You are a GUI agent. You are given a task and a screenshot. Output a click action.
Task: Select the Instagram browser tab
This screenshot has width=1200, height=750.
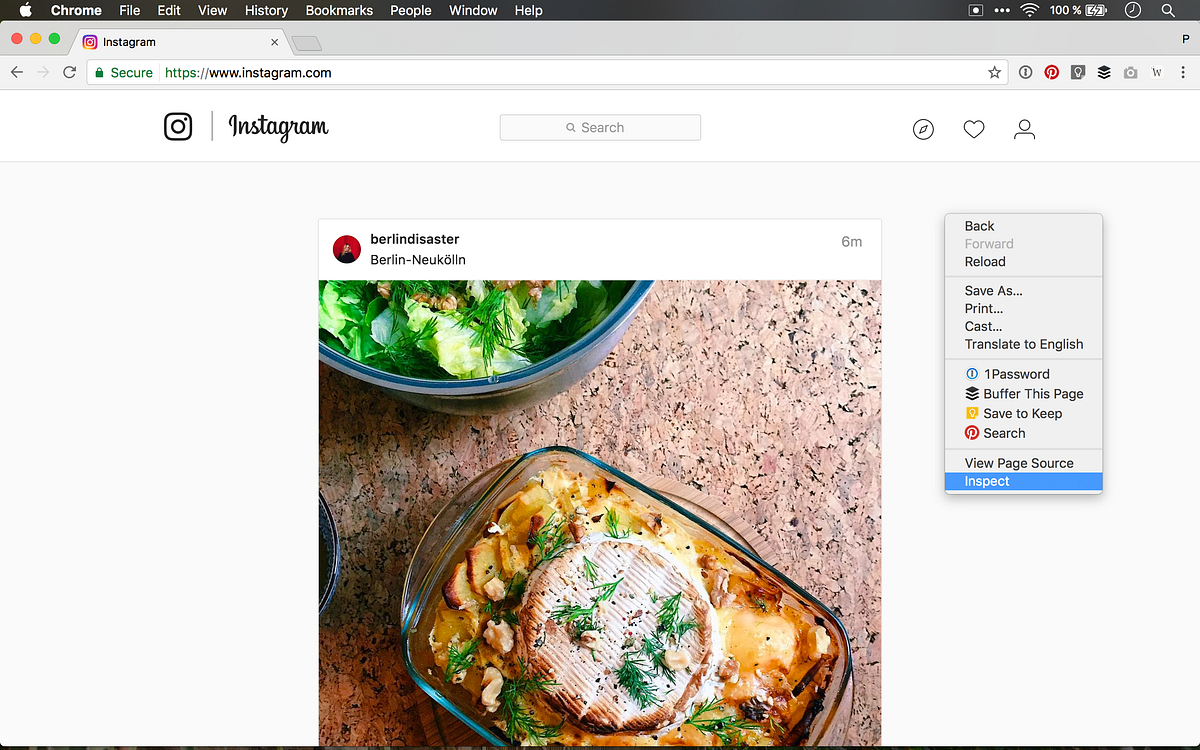pos(180,42)
